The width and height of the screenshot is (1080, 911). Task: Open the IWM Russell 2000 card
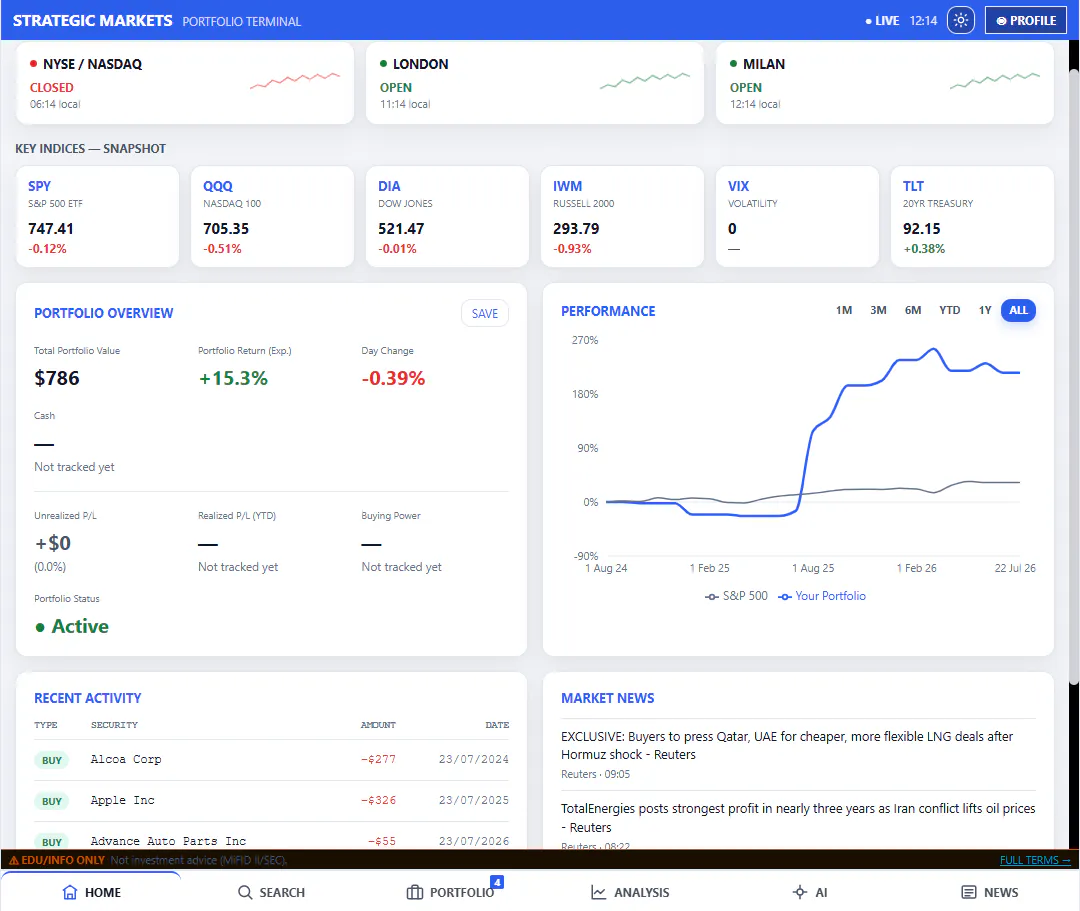coord(622,216)
